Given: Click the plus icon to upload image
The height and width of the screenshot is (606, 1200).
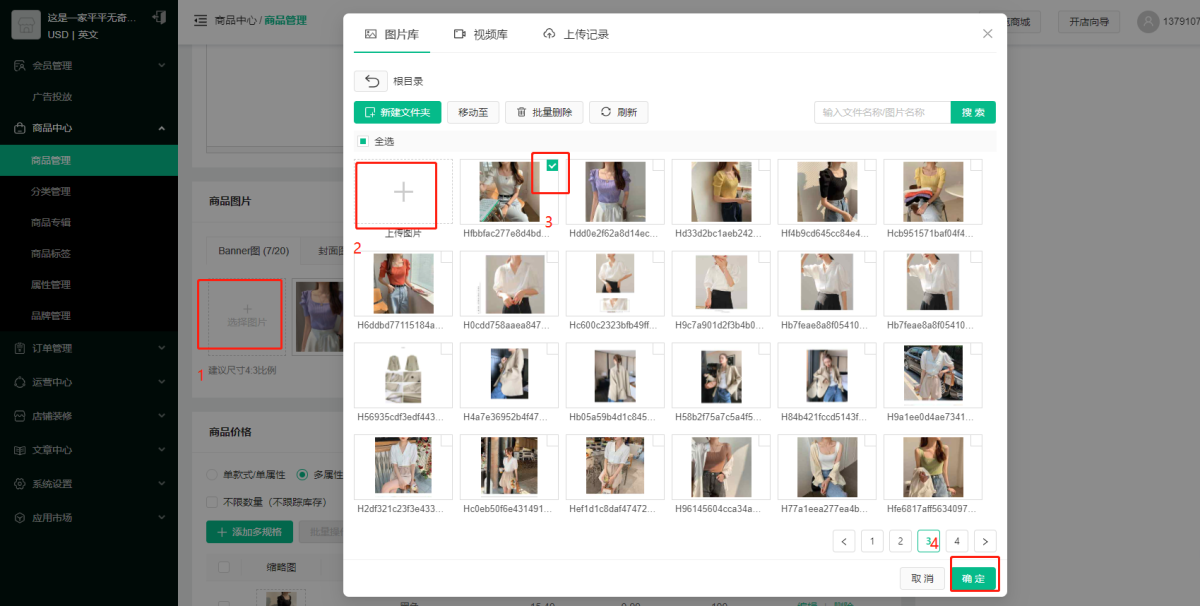Looking at the screenshot, I should click(403, 192).
